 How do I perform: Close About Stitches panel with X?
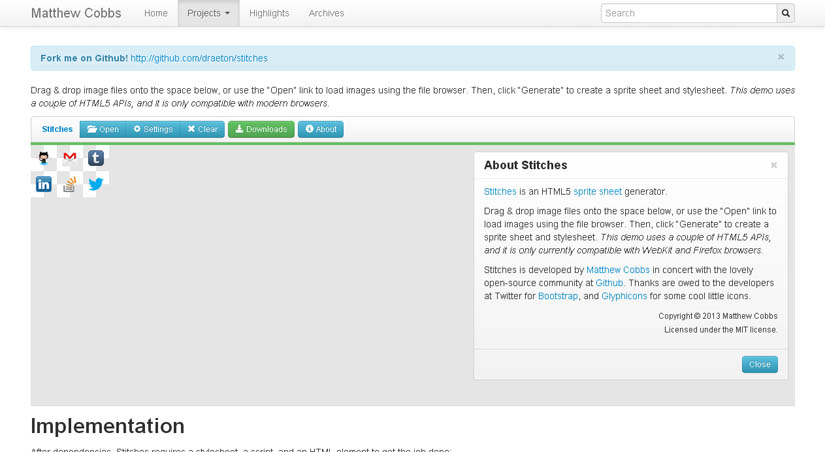pyautogui.click(x=774, y=165)
